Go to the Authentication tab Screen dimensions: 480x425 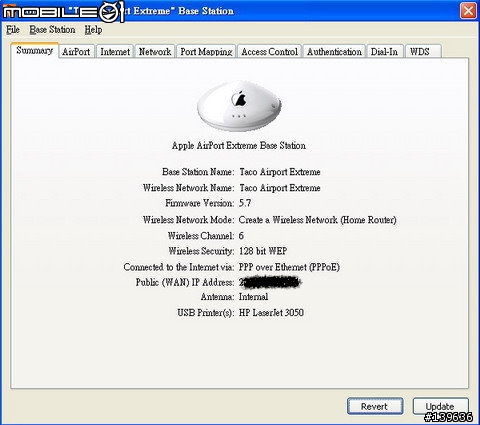pos(334,52)
